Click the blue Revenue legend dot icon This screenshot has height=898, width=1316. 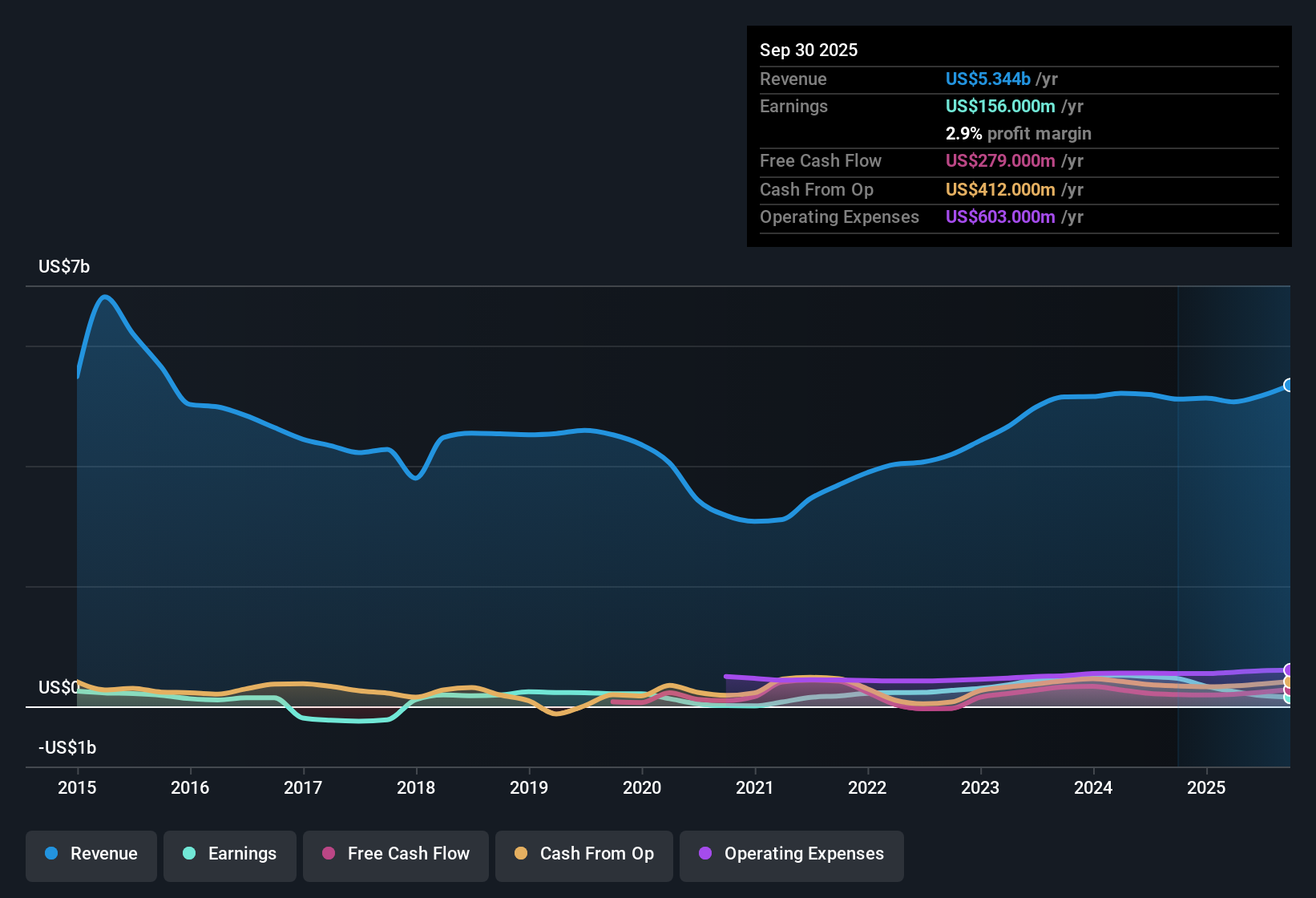(51, 854)
